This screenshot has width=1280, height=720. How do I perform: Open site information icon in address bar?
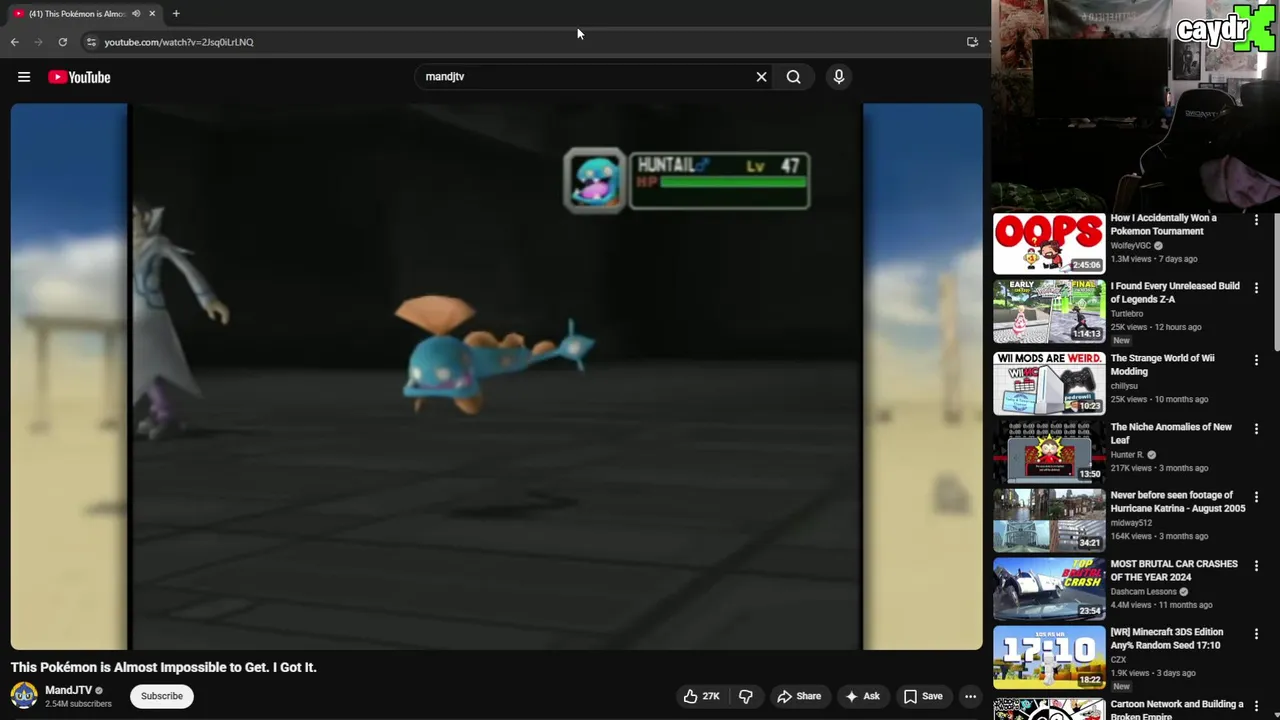pos(91,42)
